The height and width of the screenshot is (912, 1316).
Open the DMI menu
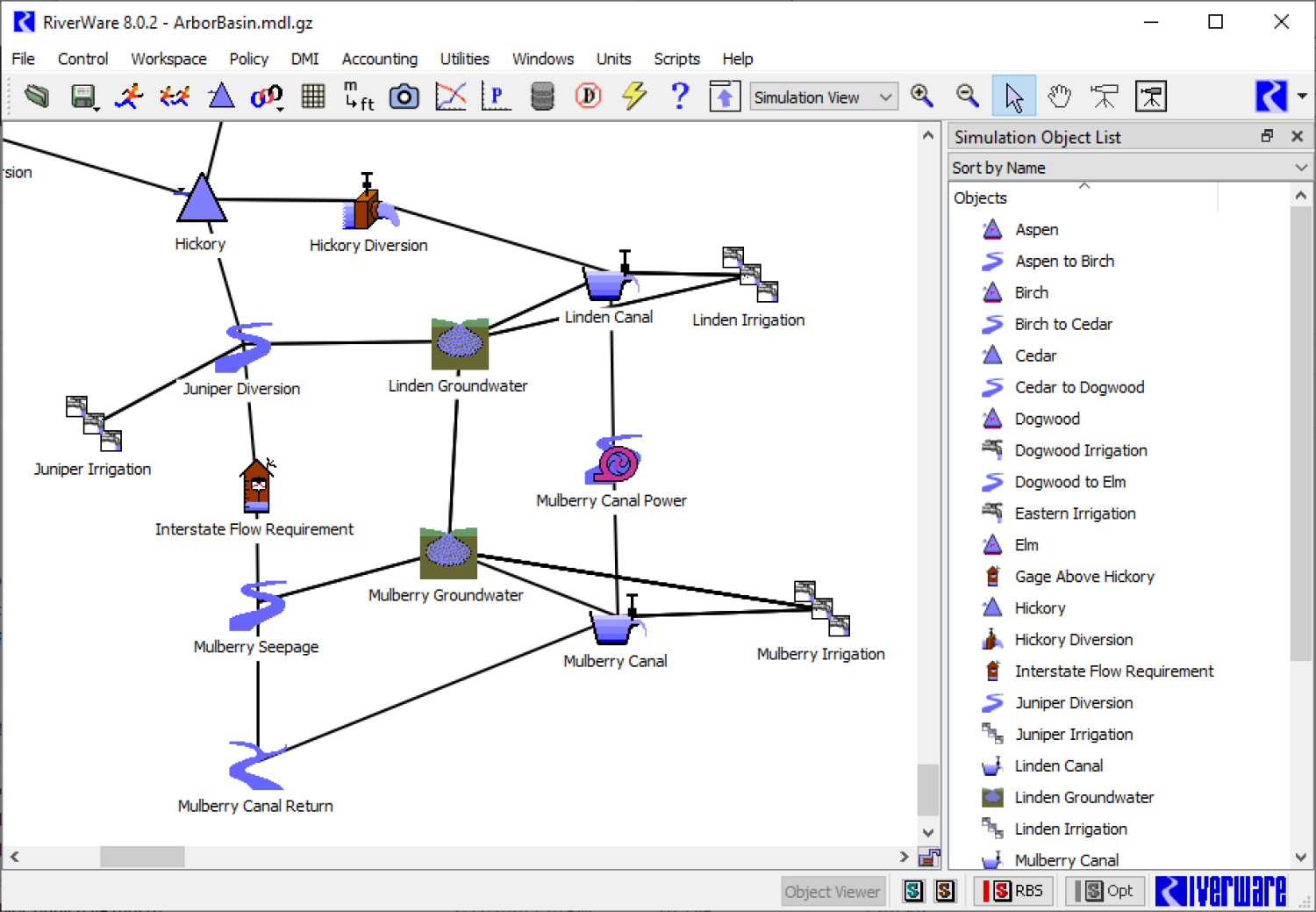tap(304, 59)
